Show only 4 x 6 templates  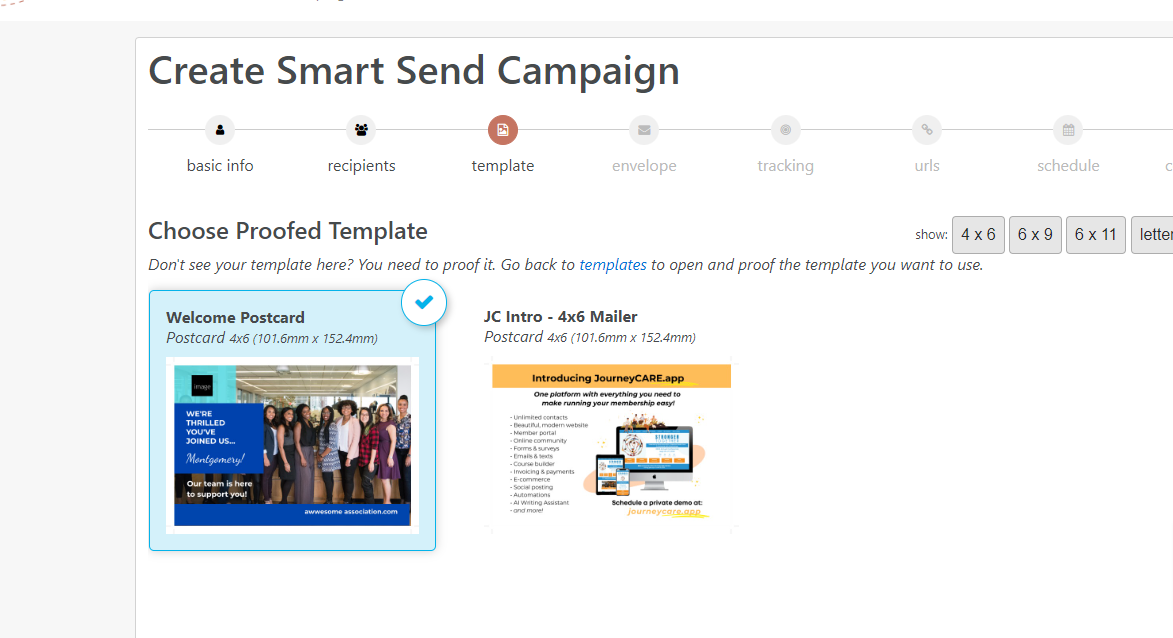click(x=978, y=235)
